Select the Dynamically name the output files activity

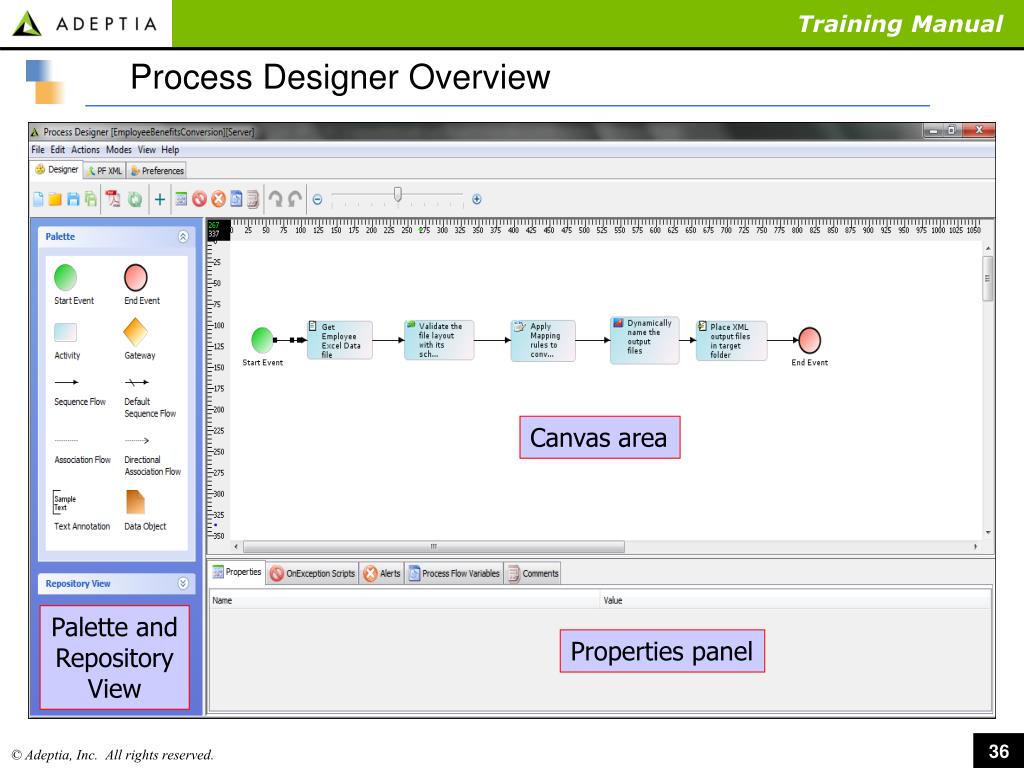click(644, 340)
